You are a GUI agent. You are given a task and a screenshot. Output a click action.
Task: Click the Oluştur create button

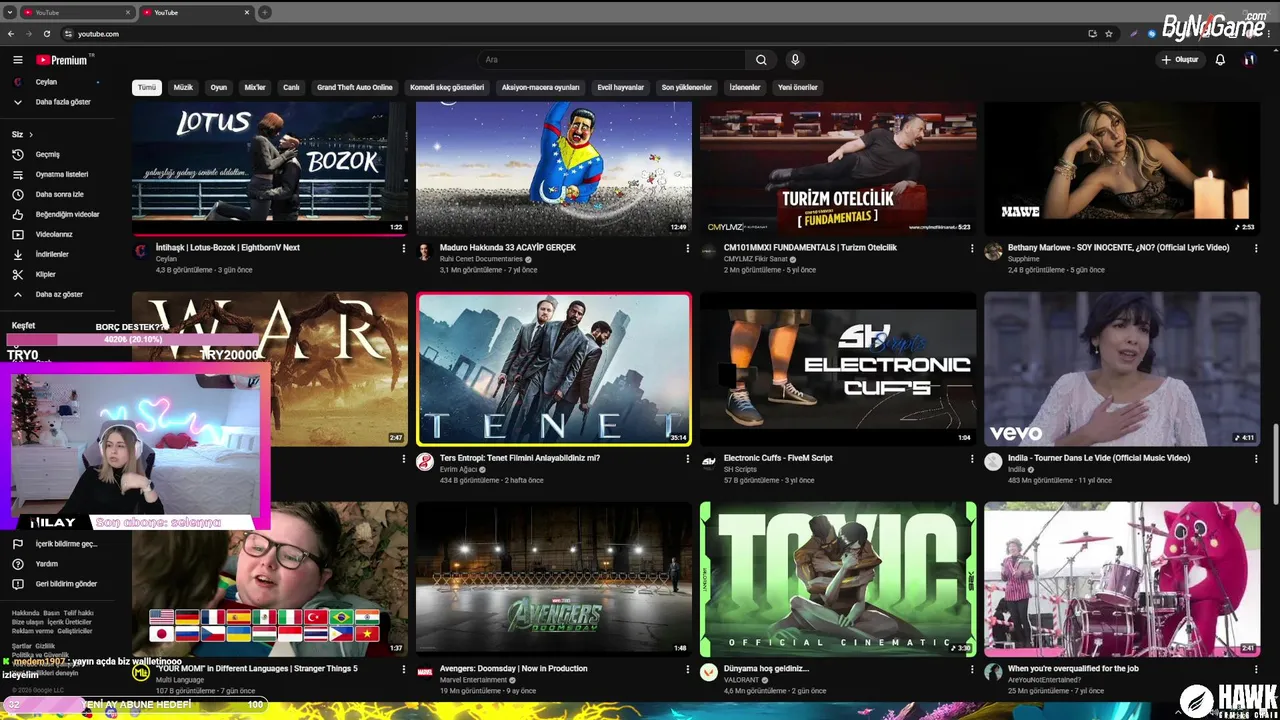tap(1179, 60)
